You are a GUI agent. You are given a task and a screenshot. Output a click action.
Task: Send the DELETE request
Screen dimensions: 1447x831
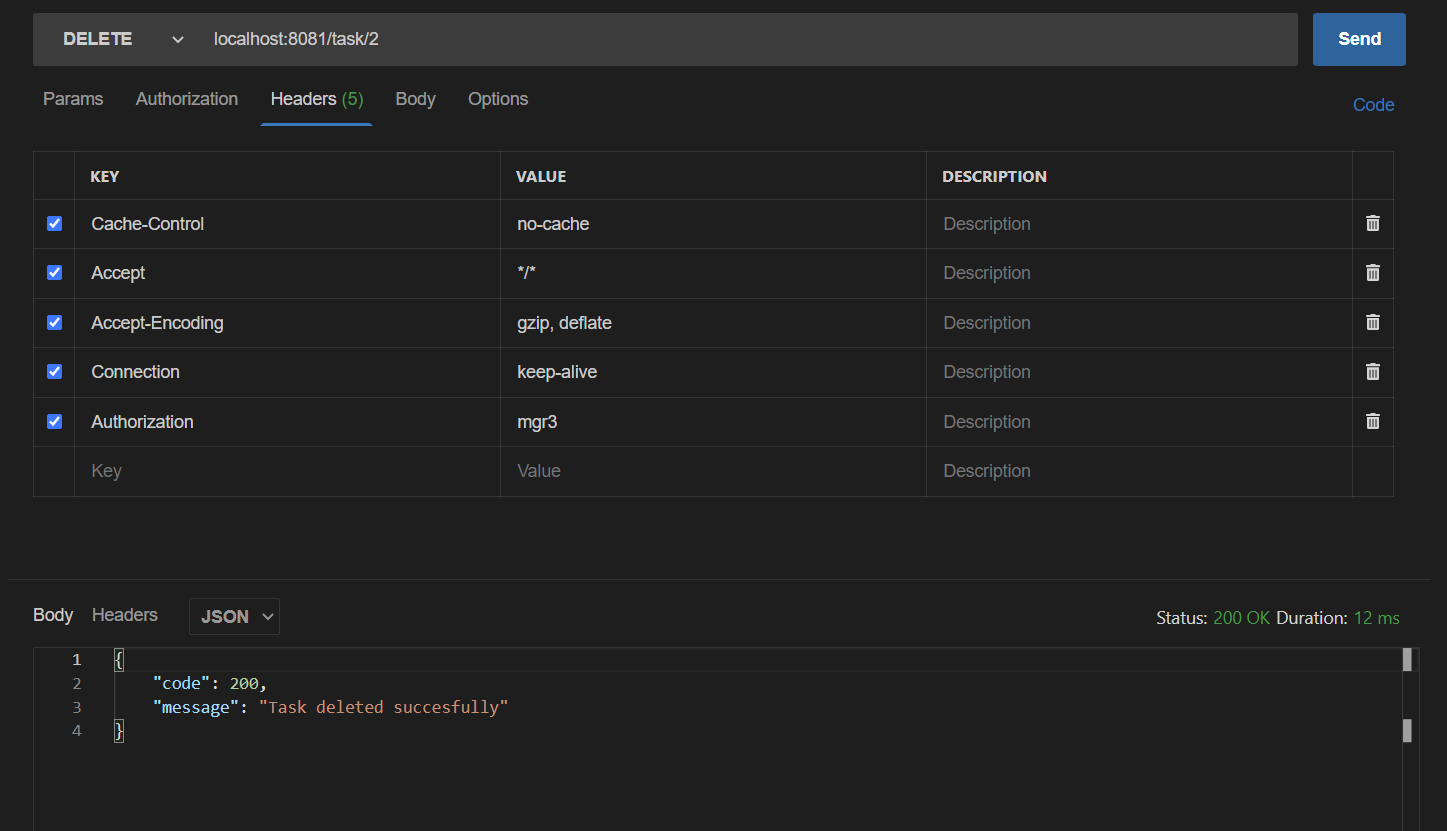1359,39
